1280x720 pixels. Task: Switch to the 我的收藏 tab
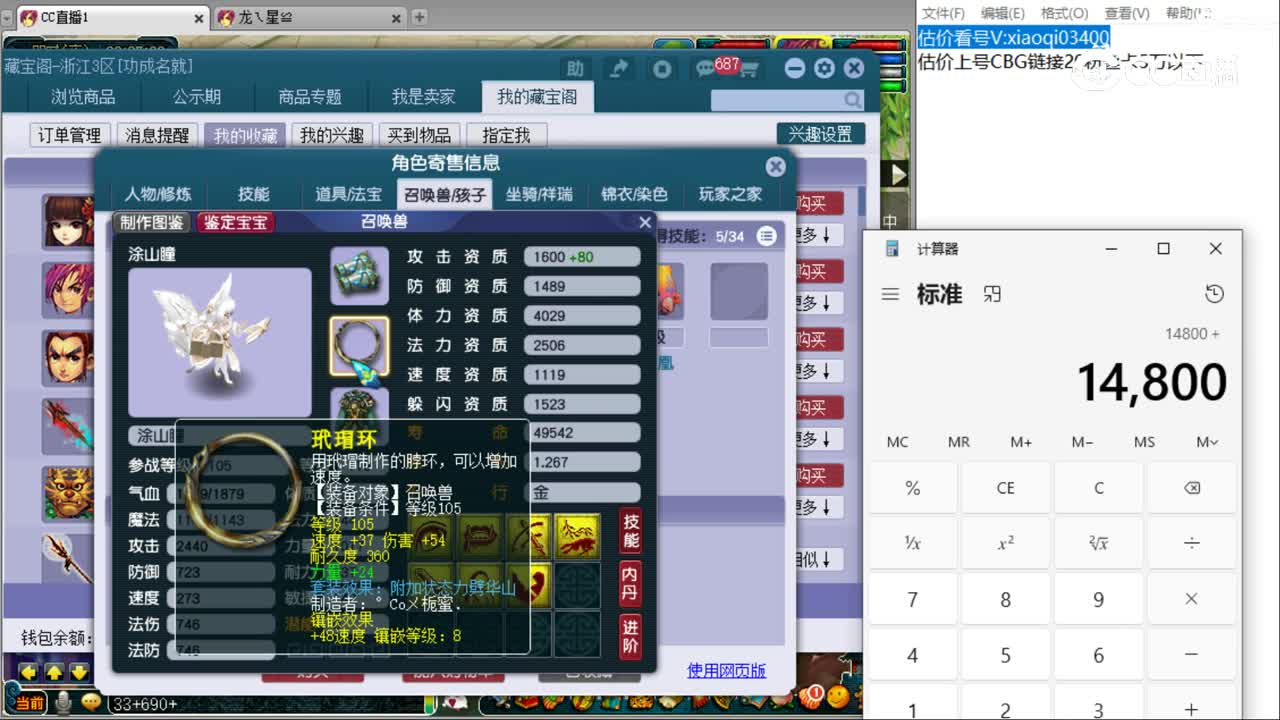click(x=245, y=134)
